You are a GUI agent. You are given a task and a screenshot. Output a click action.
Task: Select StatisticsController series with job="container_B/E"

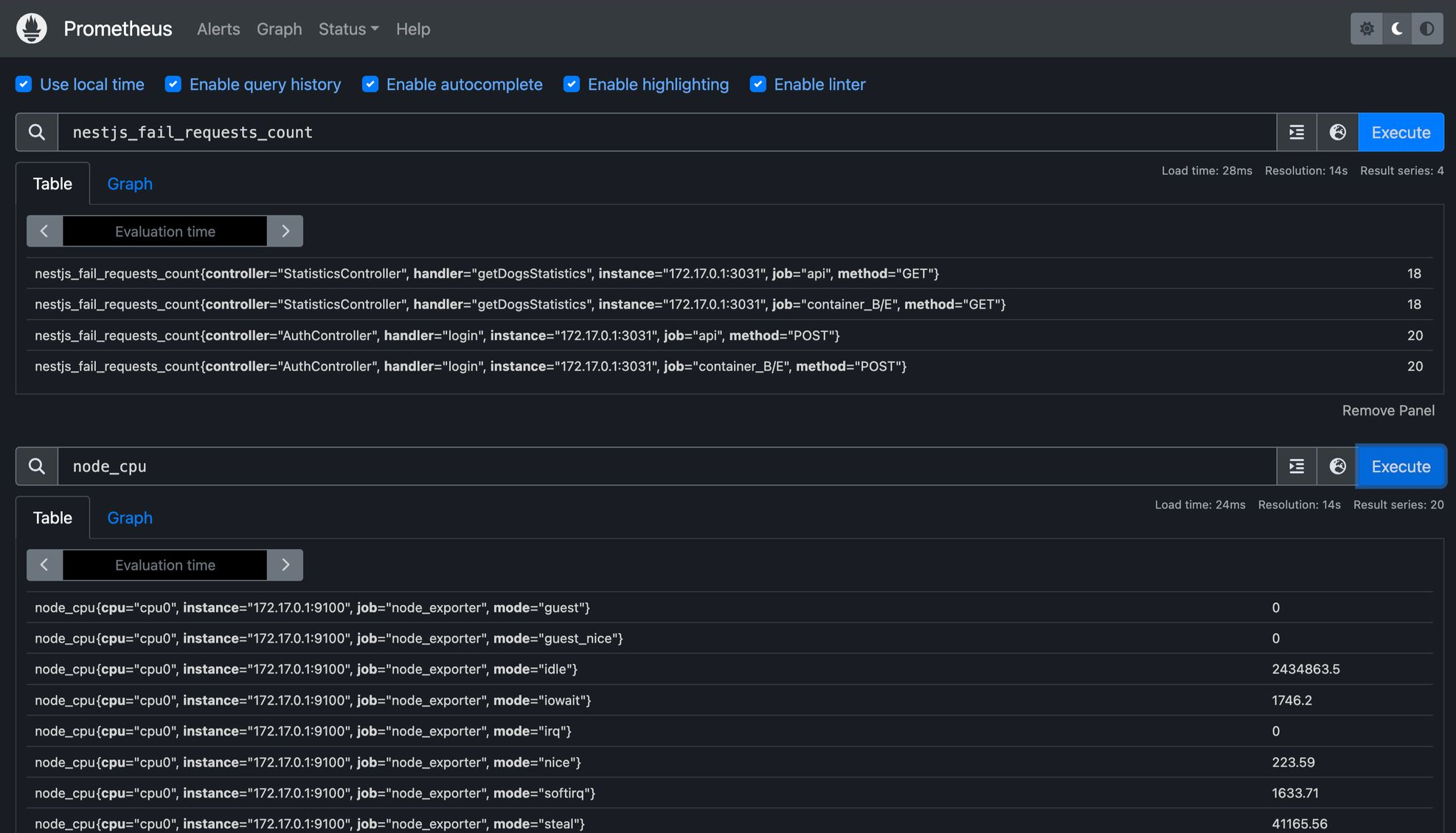click(x=730, y=305)
